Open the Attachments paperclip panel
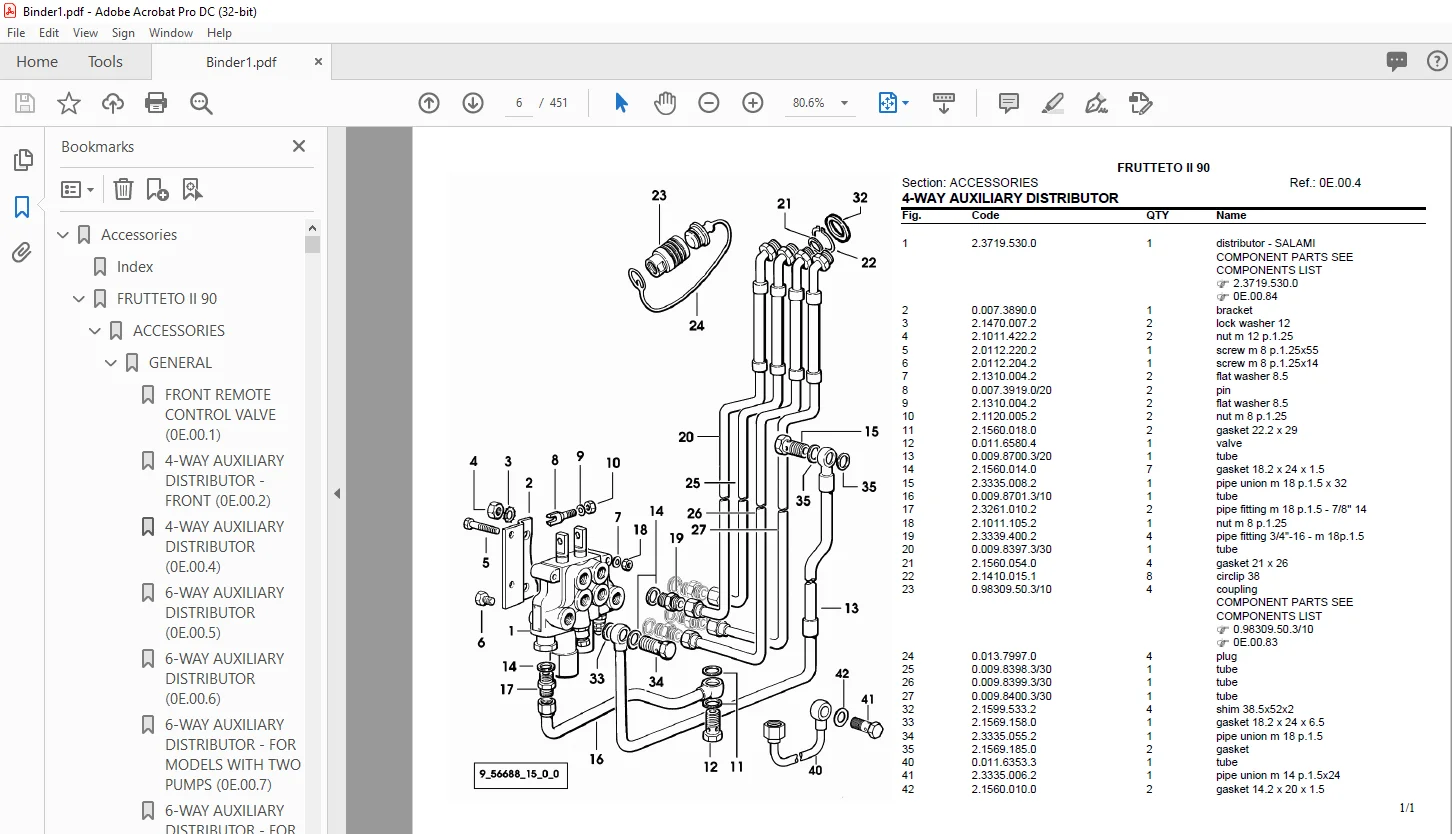 coord(22,252)
